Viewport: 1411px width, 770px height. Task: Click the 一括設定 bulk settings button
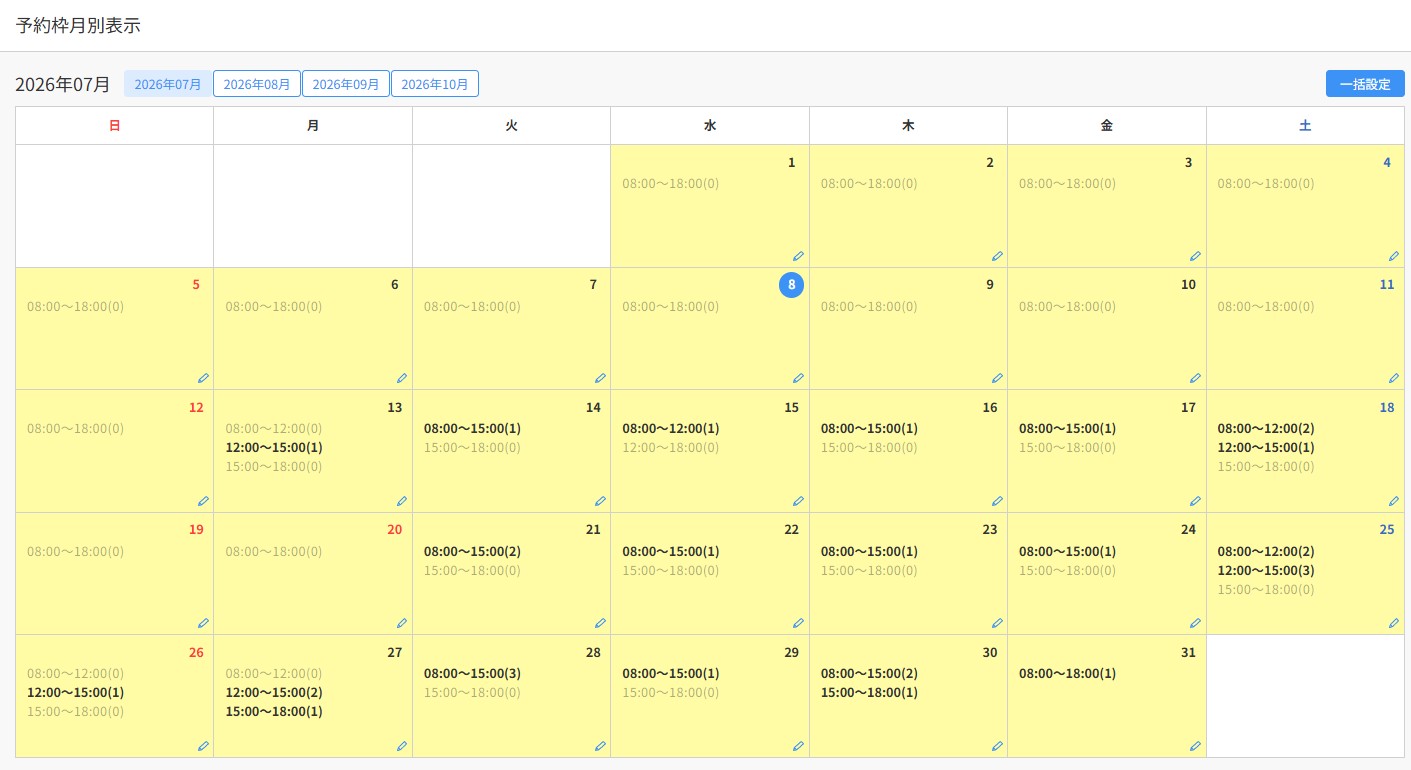[1365, 84]
